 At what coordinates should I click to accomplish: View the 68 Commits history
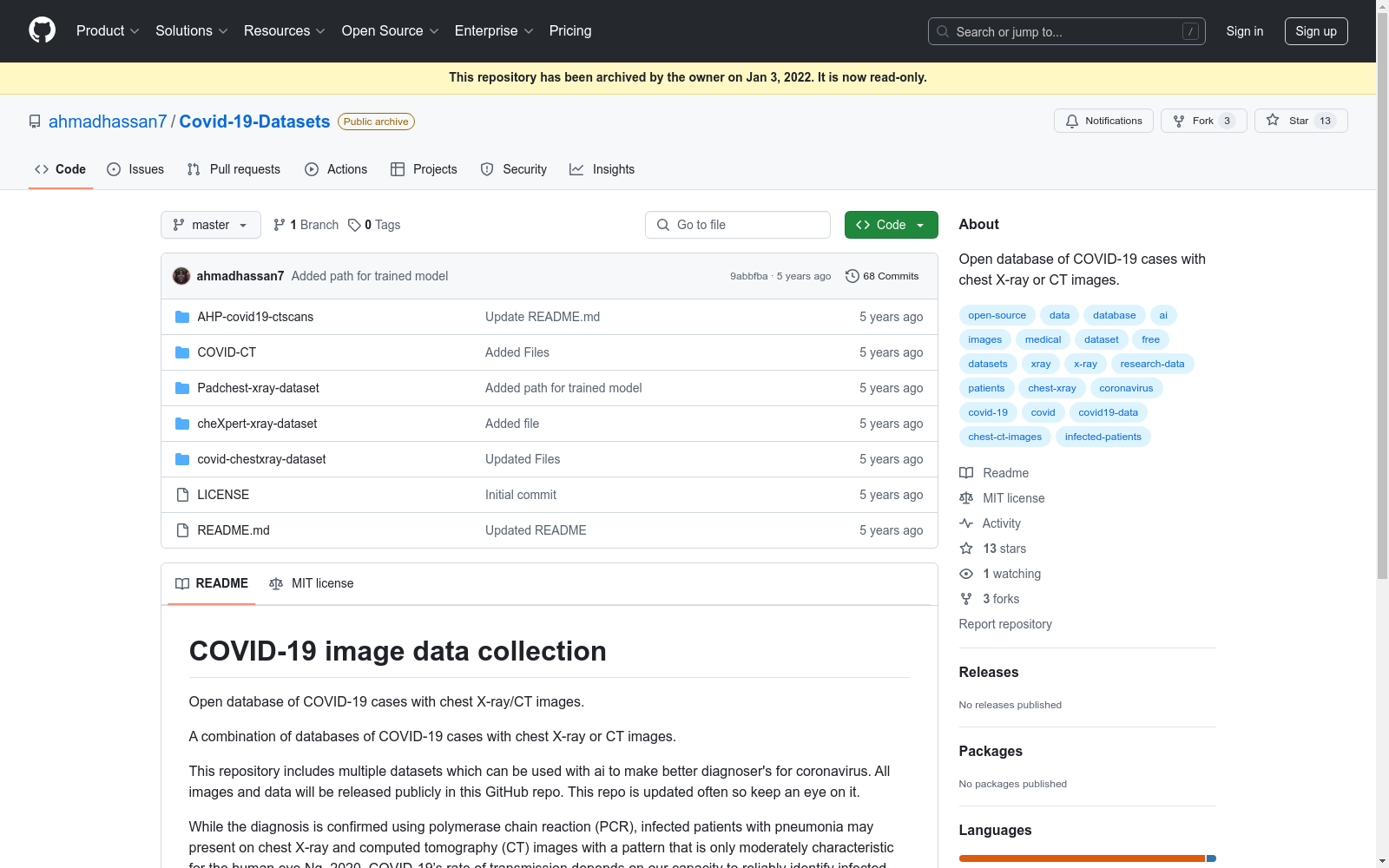coord(882,276)
